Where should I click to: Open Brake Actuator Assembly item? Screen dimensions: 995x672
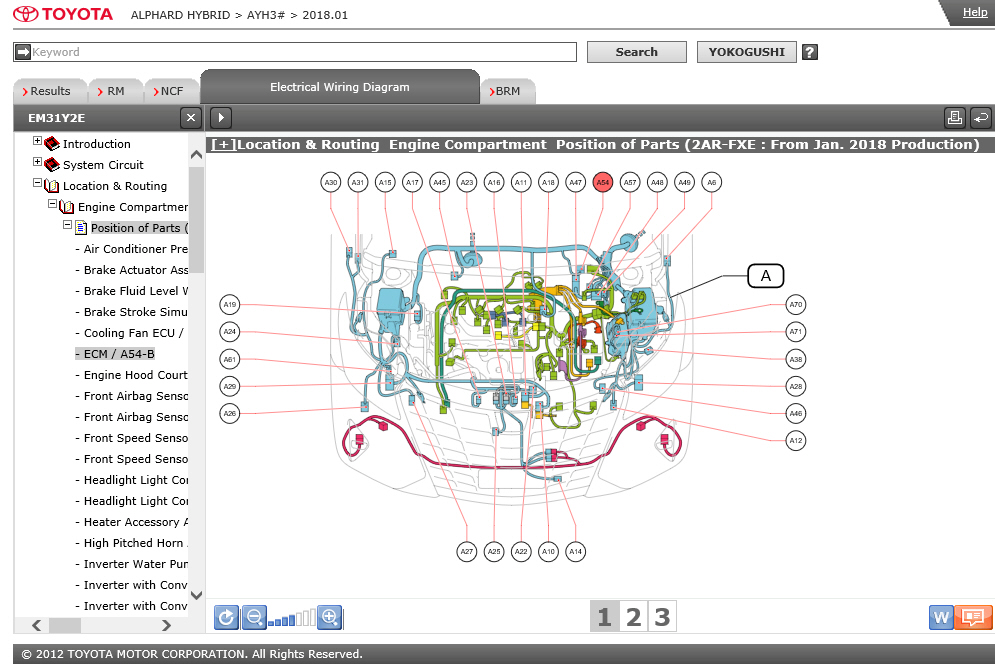coord(135,270)
